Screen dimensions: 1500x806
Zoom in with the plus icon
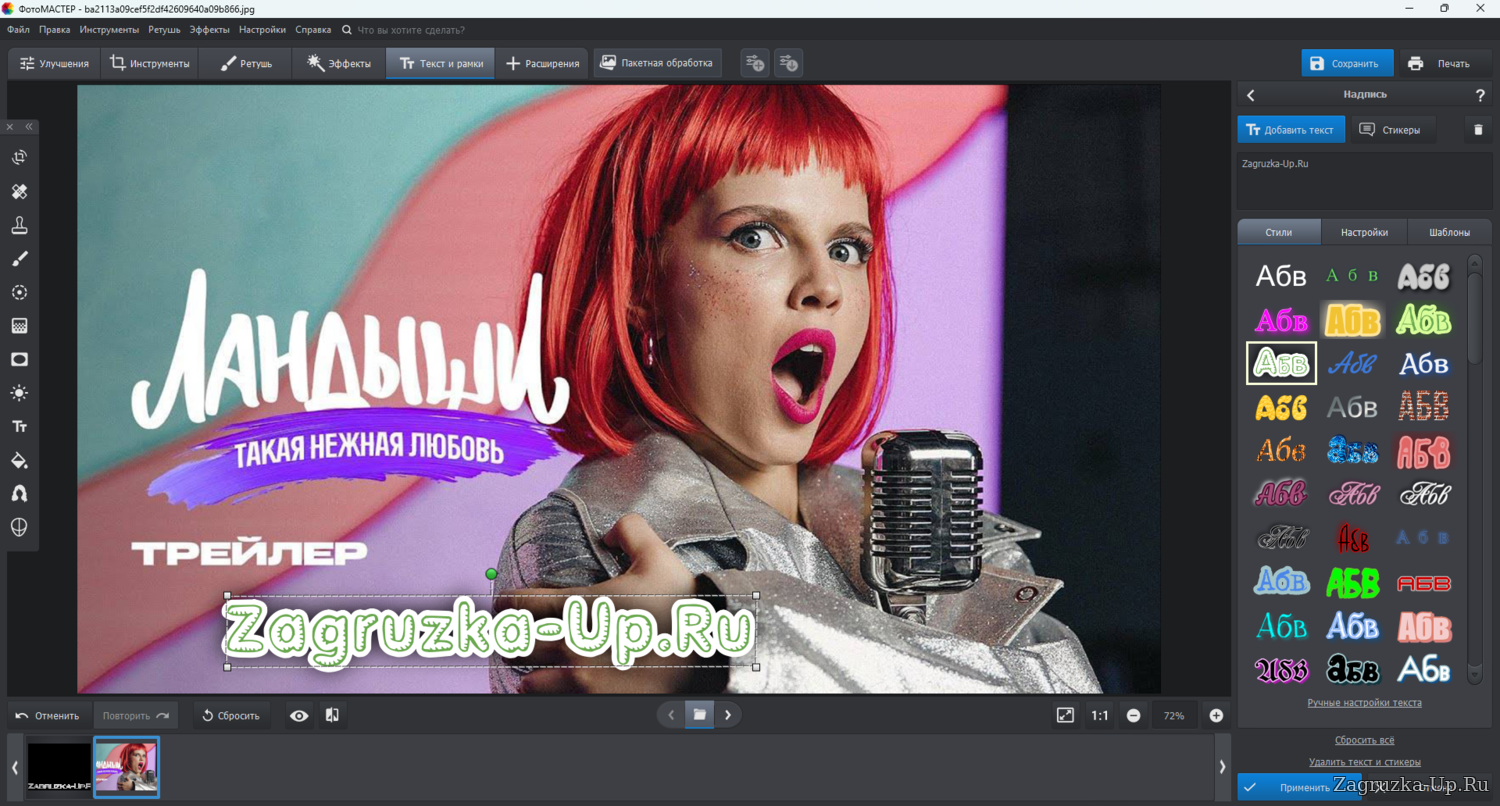click(x=1216, y=716)
